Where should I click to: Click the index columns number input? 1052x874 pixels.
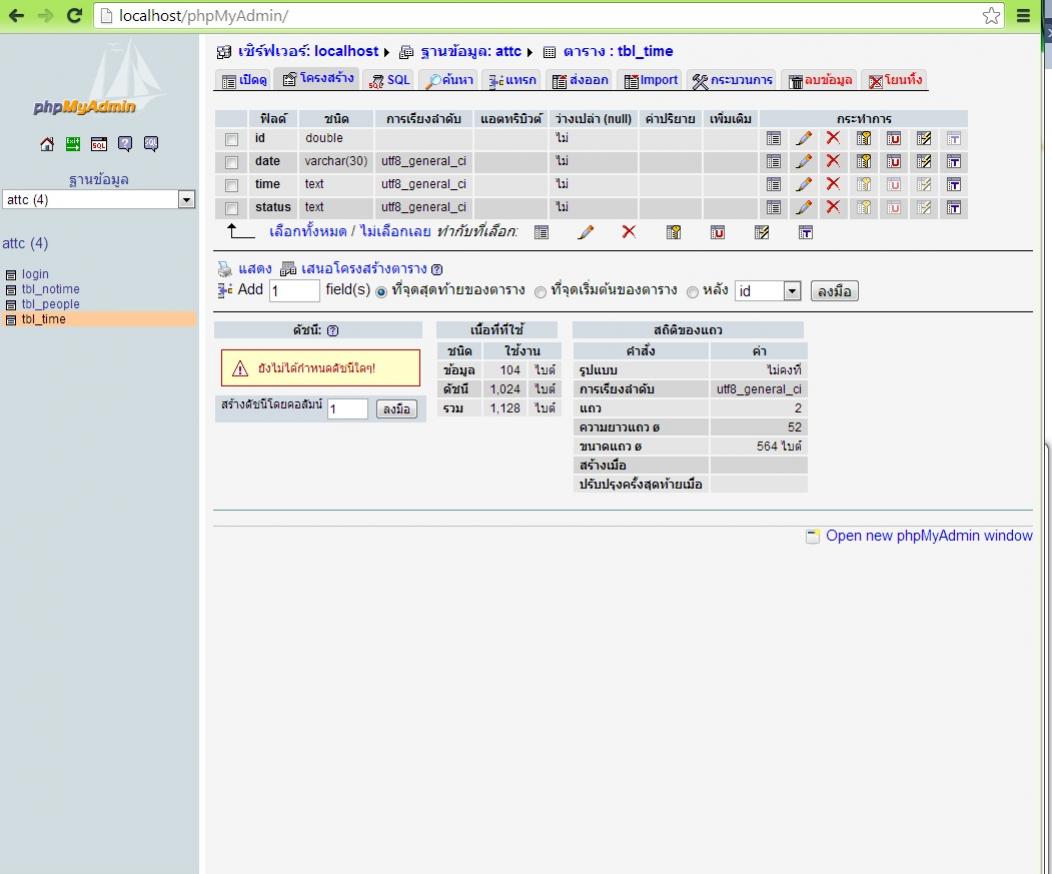click(348, 408)
